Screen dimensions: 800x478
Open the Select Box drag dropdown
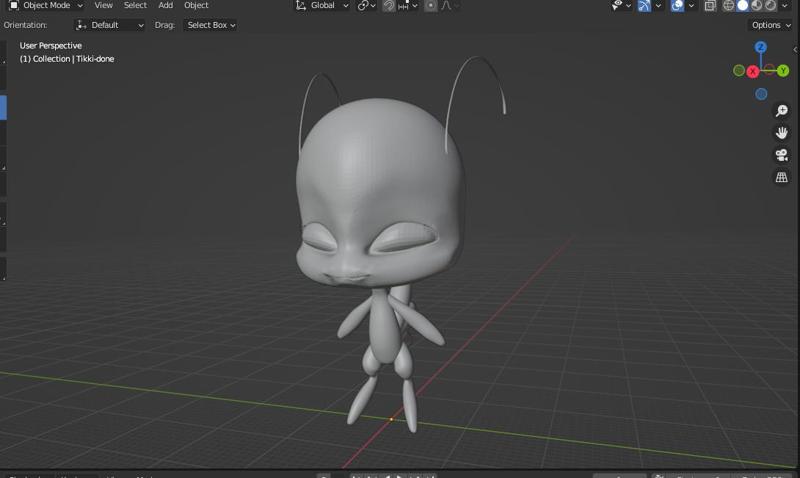pyautogui.click(x=211, y=25)
